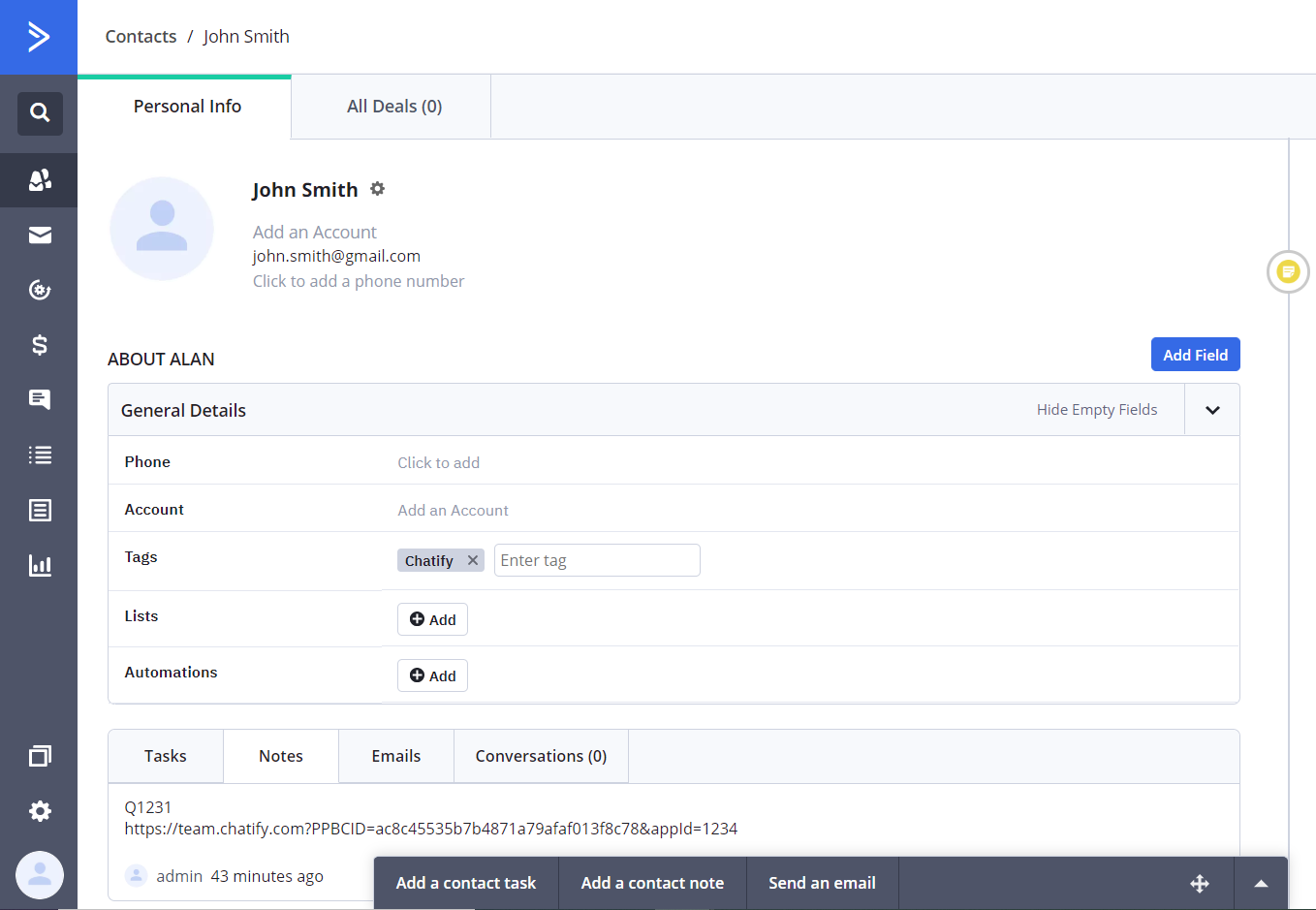
Task: Open the Reports bar chart icon
Action: tap(40, 565)
